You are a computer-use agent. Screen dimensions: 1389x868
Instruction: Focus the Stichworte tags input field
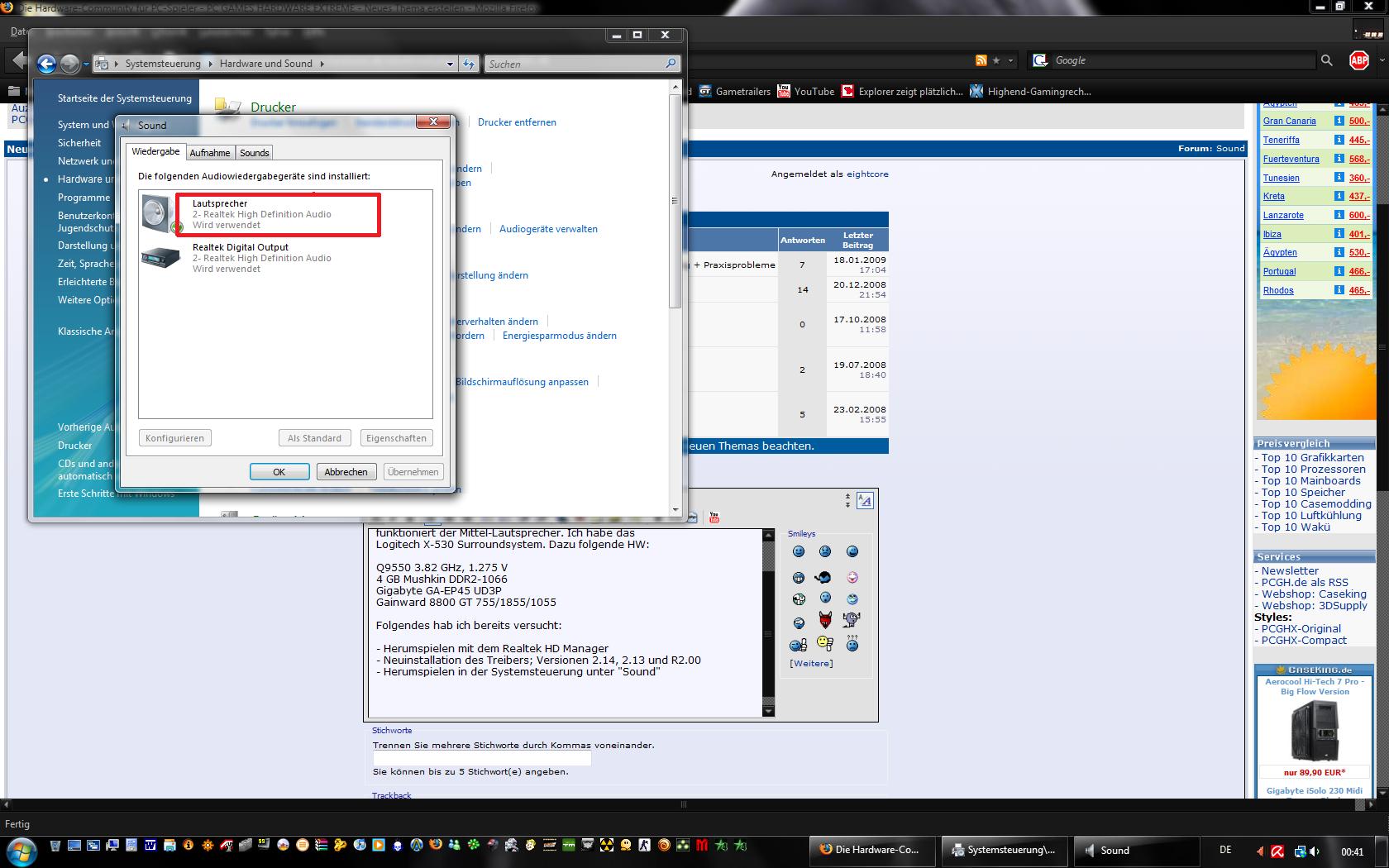482,759
